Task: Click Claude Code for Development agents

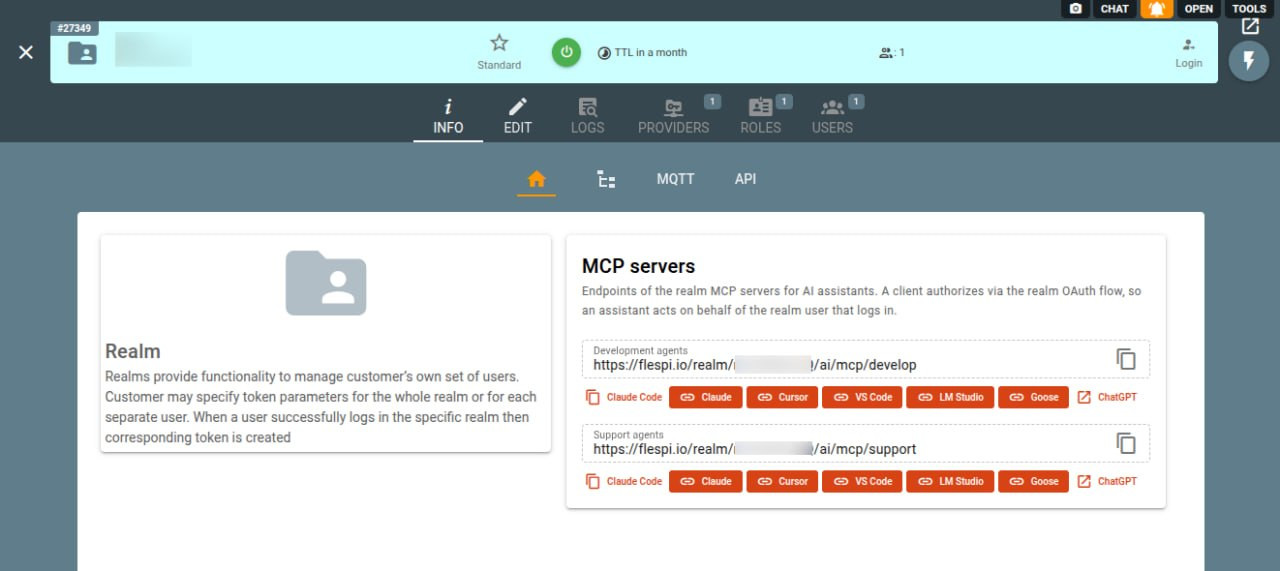Action: coord(624,397)
